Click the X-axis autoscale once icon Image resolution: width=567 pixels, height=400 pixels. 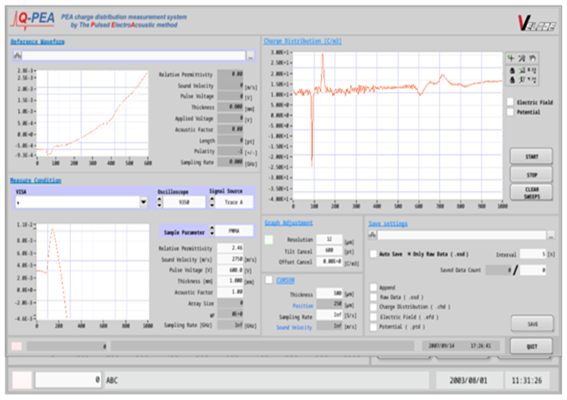[522, 71]
